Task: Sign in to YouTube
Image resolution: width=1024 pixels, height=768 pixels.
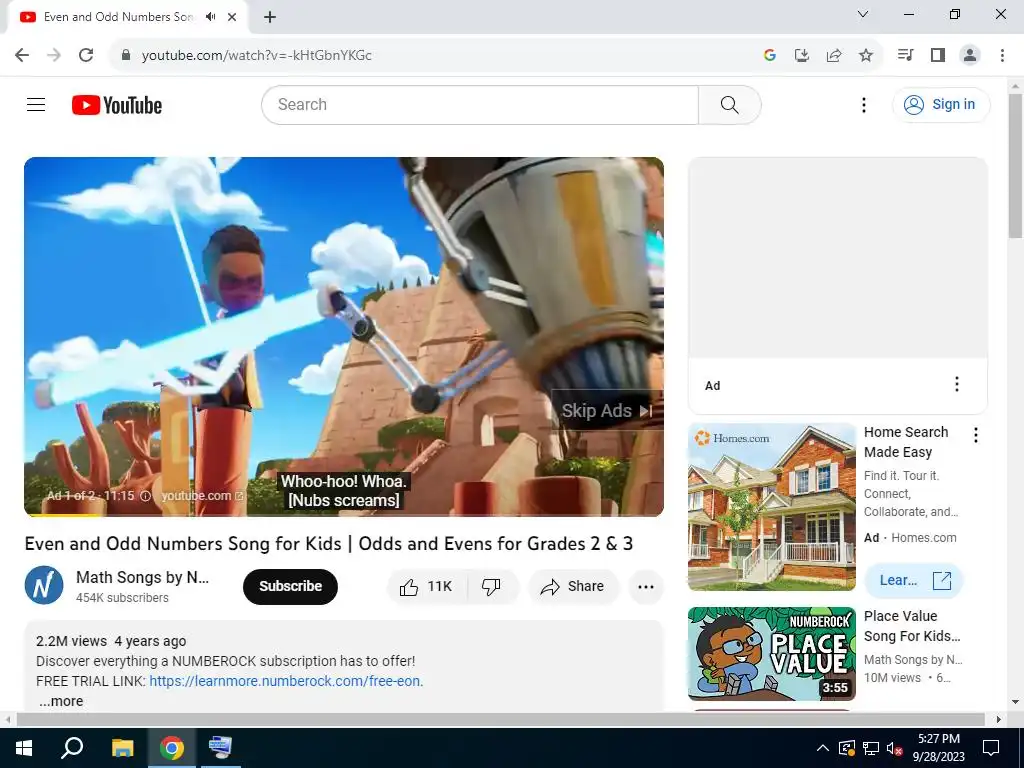Action: click(x=941, y=104)
